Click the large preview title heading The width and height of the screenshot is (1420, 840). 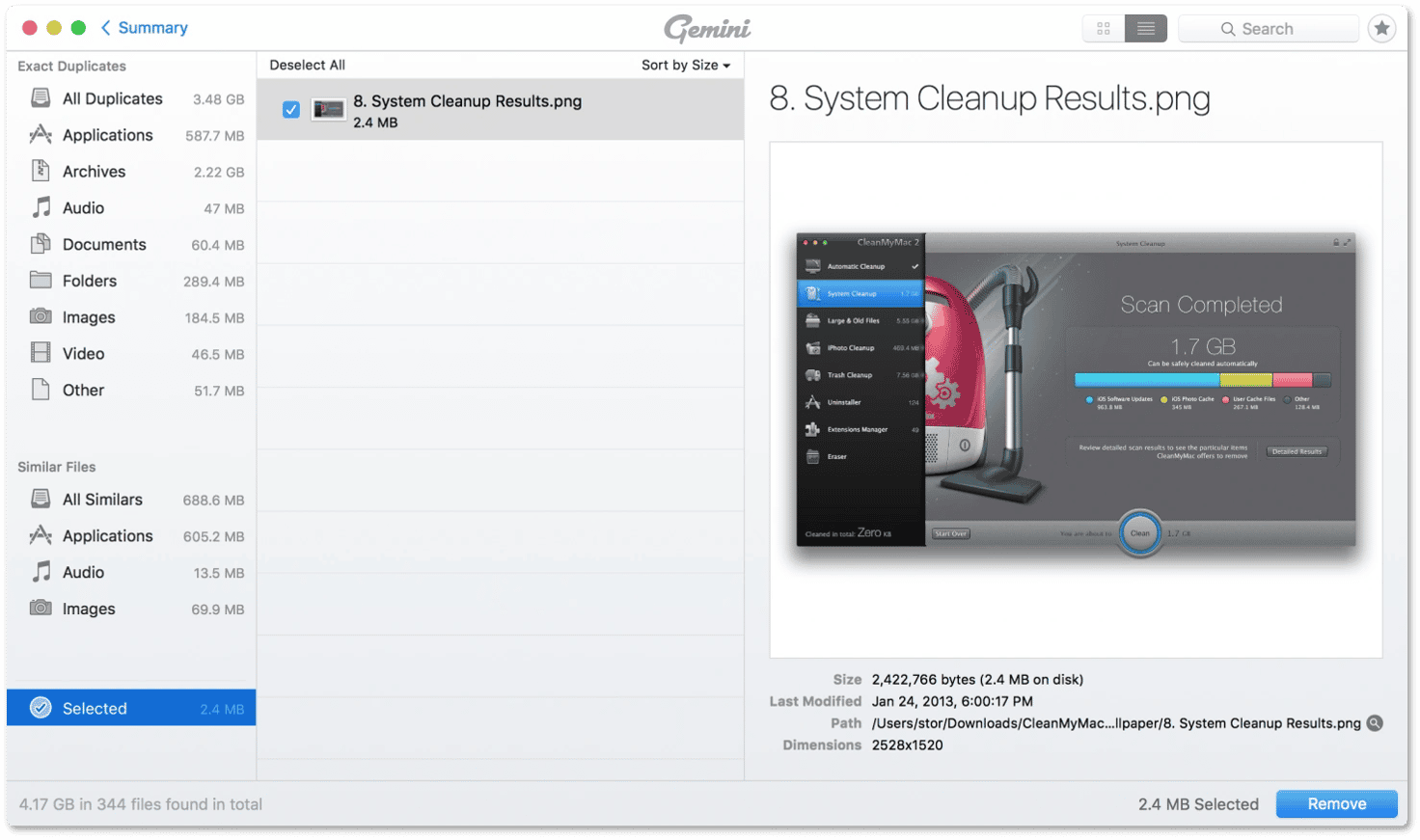(x=990, y=98)
